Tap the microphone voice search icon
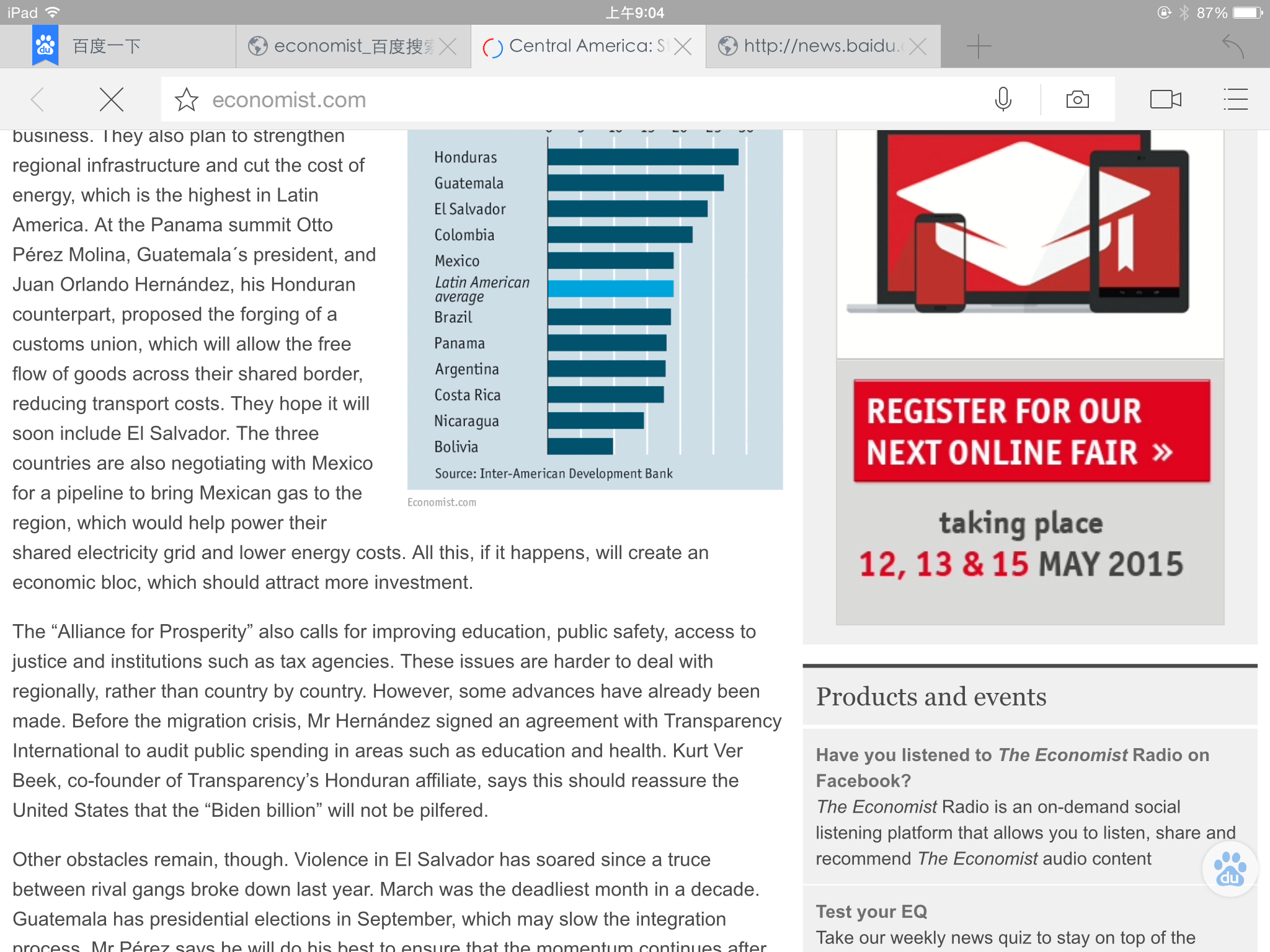1270x952 pixels. [1003, 100]
